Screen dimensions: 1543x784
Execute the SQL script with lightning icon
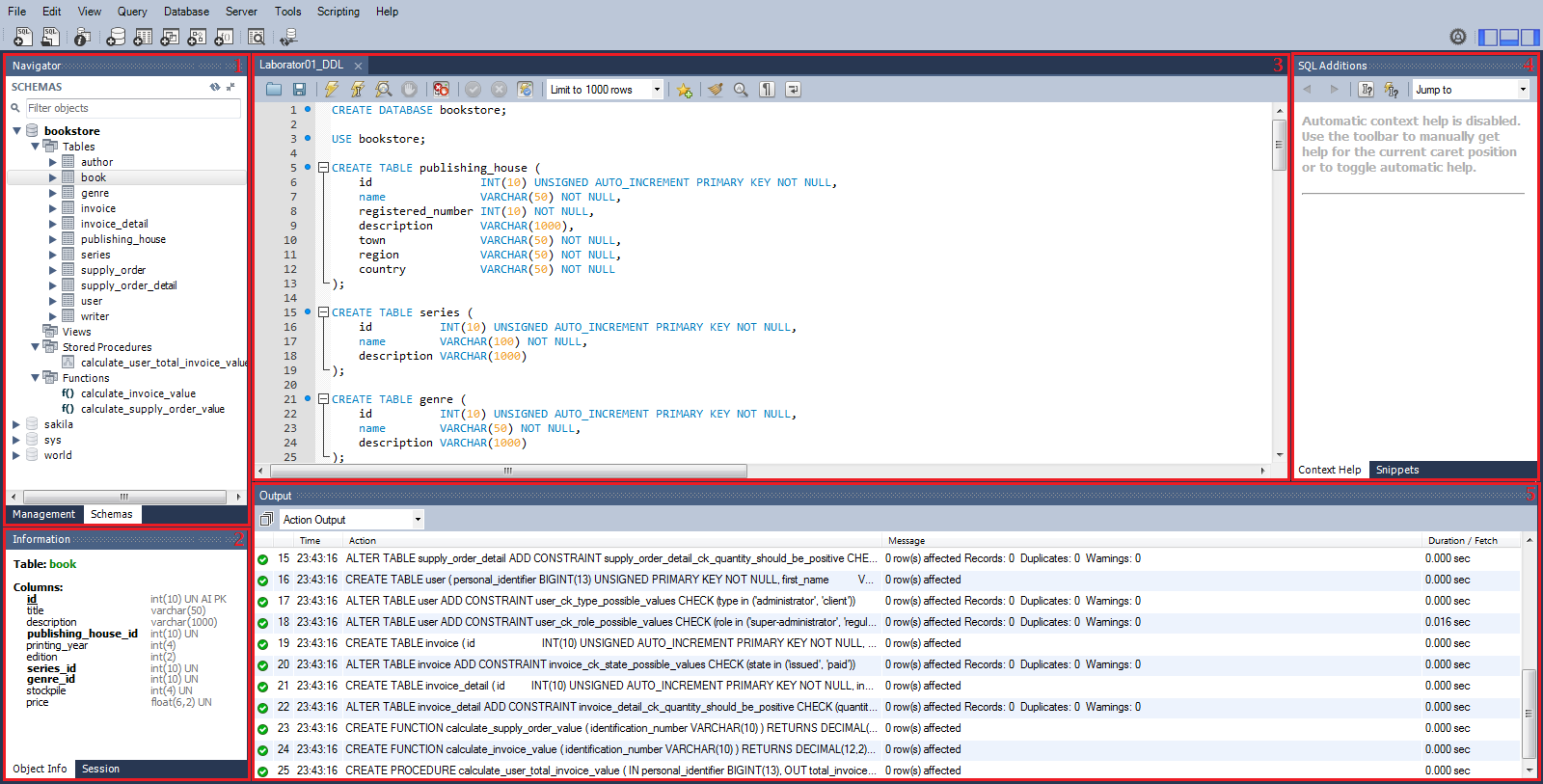(x=332, y=90)
